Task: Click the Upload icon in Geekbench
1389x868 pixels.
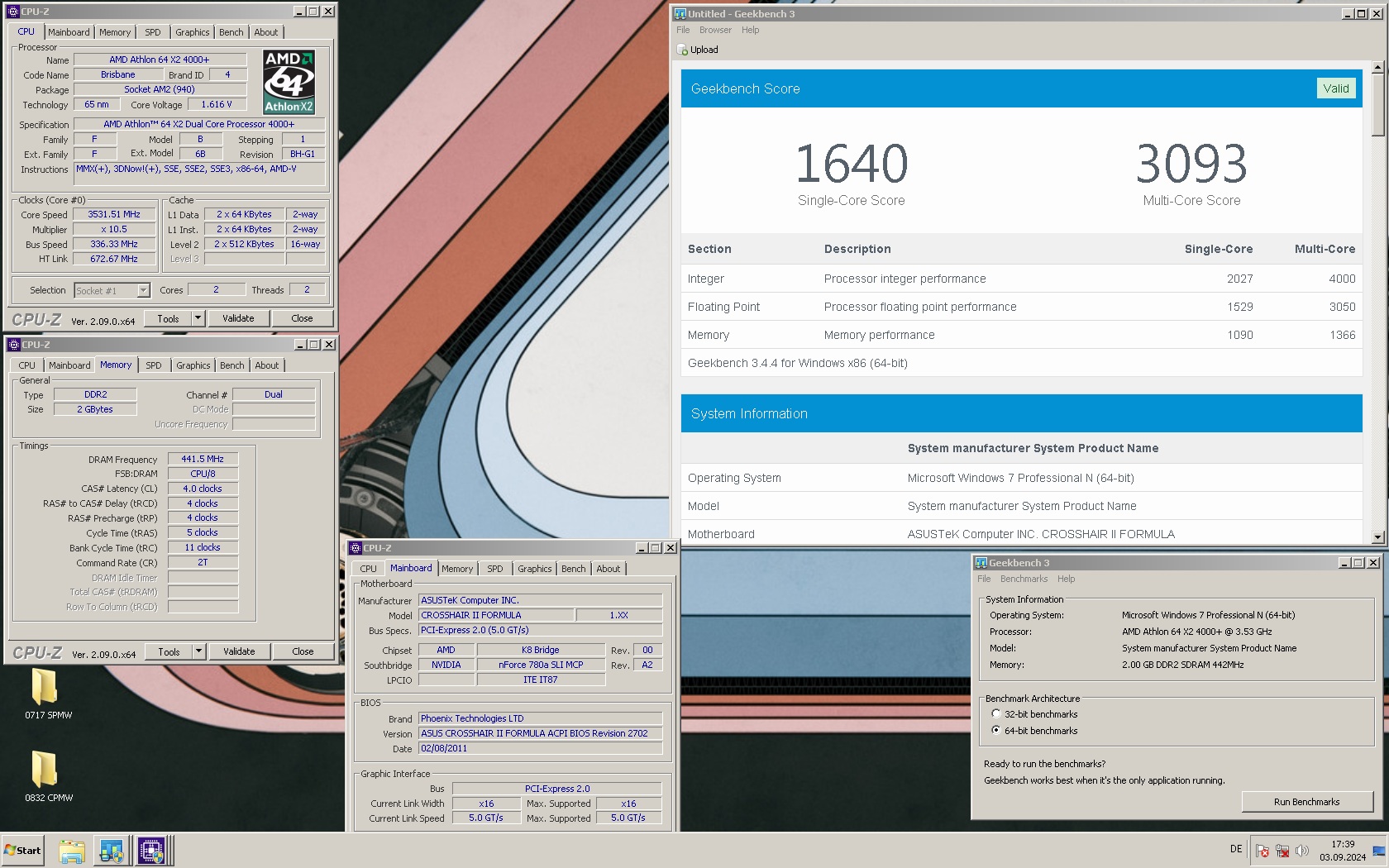Action: pyautogui.click(x=682, y=50)
